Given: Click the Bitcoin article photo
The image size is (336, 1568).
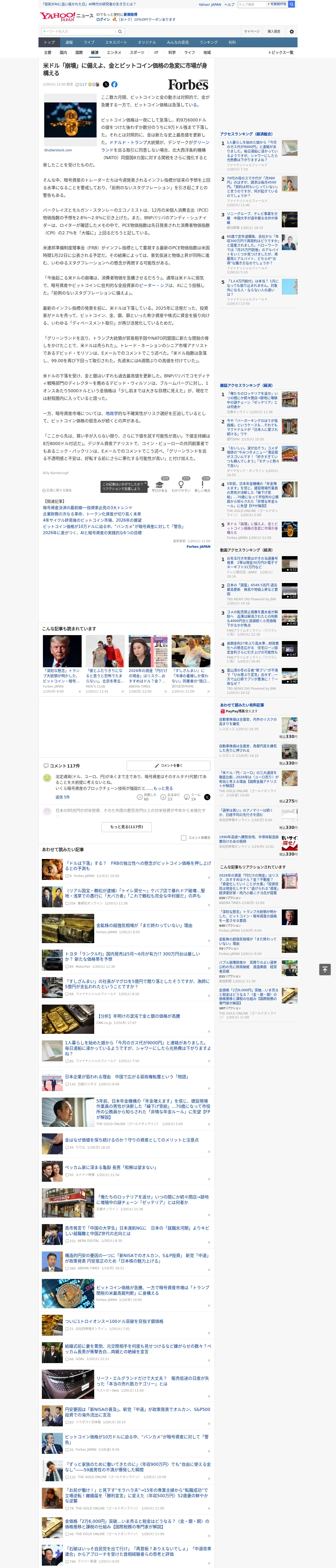Looking at the screenshot, I should point(70,119).
